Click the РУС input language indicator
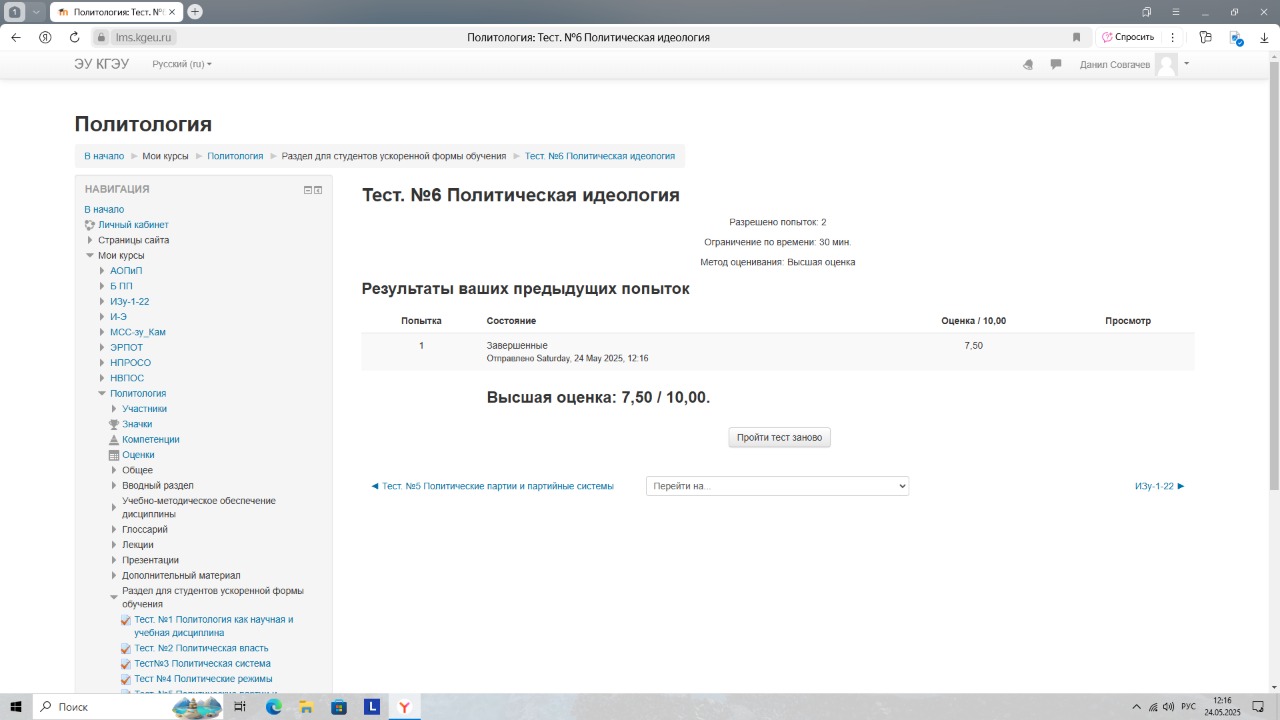1280x720 pixels. pos(1189,707)
